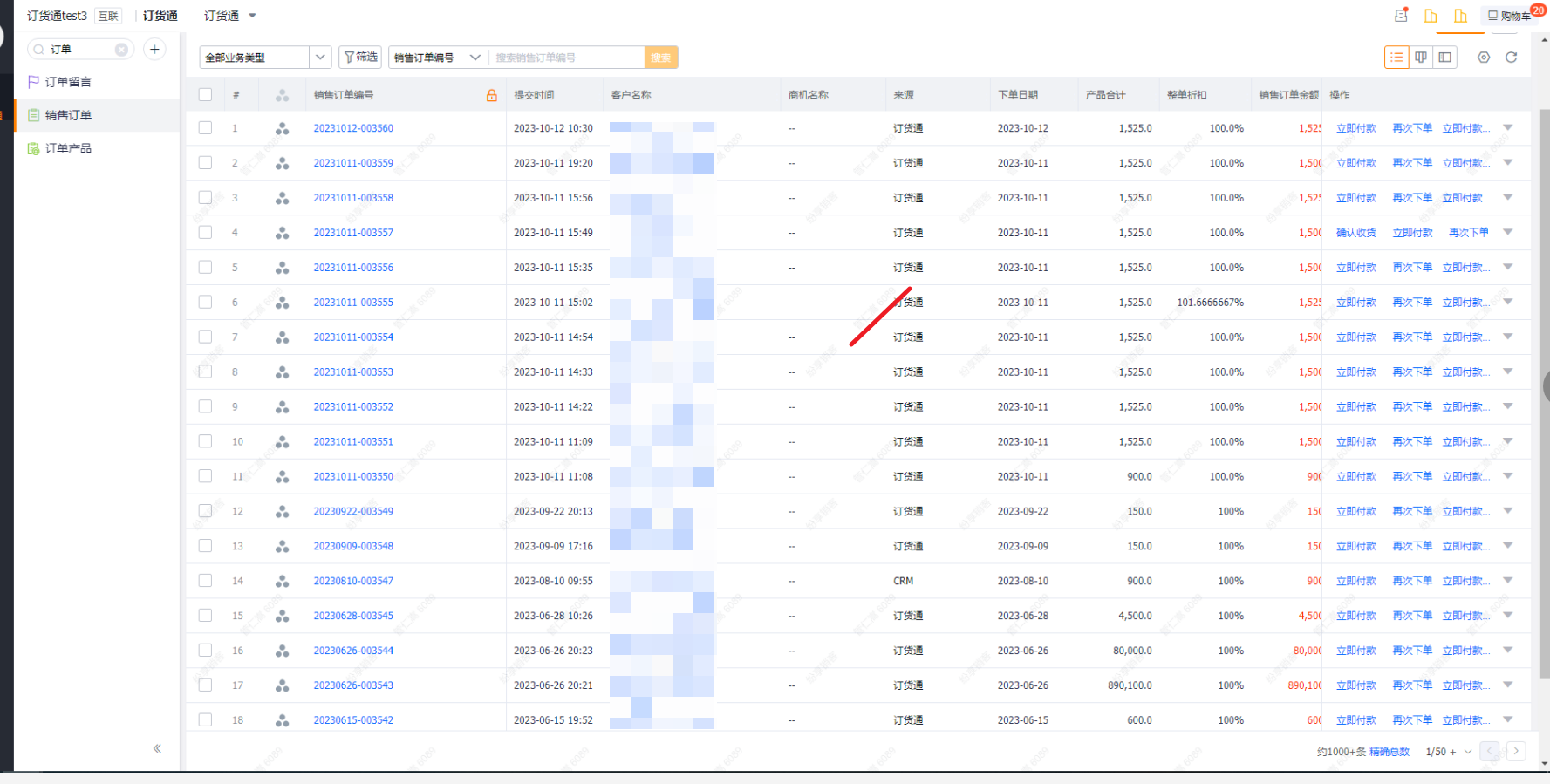Toggle select-all checkbox in table header
Image resolution: width=1550 pixels, height=784 pixels.
tap(205, 95)
